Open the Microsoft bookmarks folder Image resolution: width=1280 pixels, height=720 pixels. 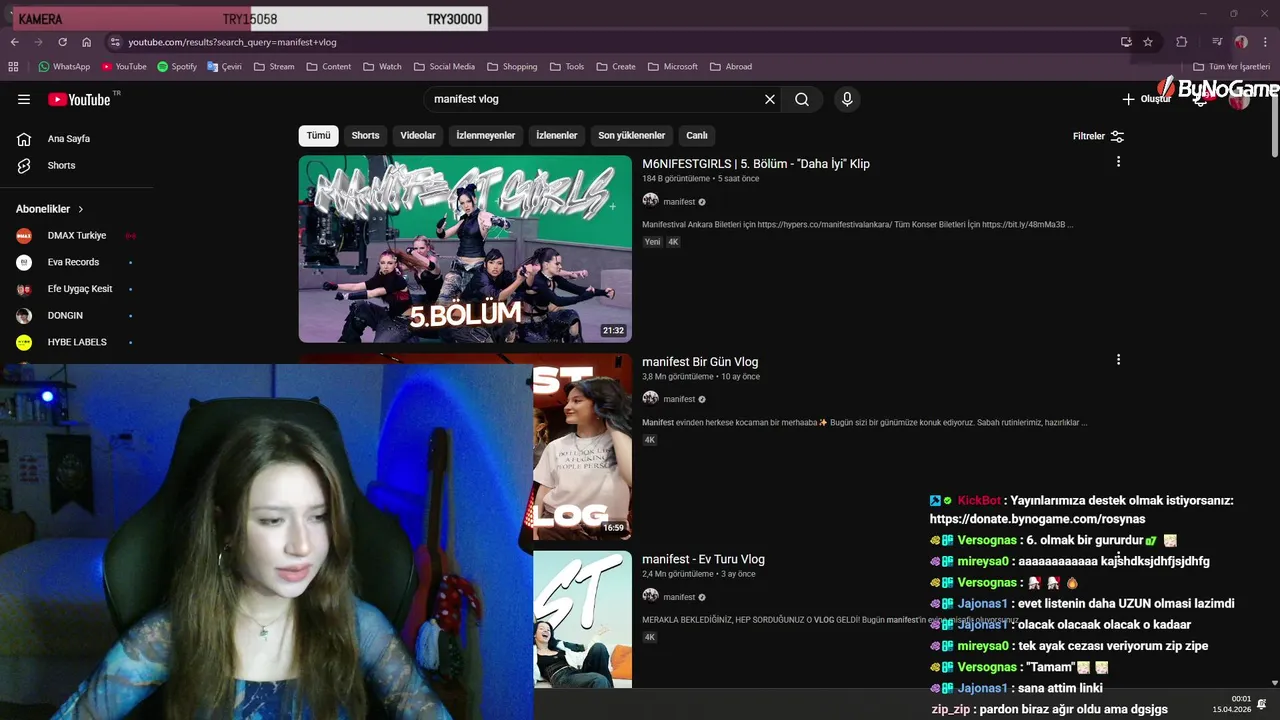tap(672, 67)
